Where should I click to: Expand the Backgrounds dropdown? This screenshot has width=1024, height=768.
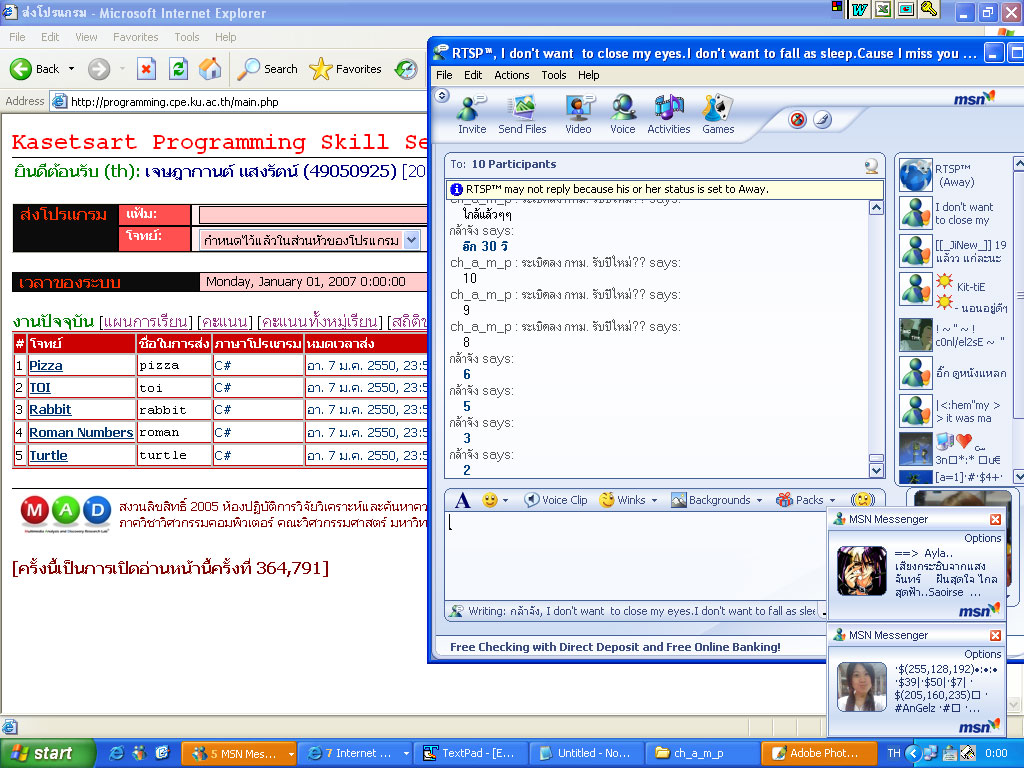point(760,501)
